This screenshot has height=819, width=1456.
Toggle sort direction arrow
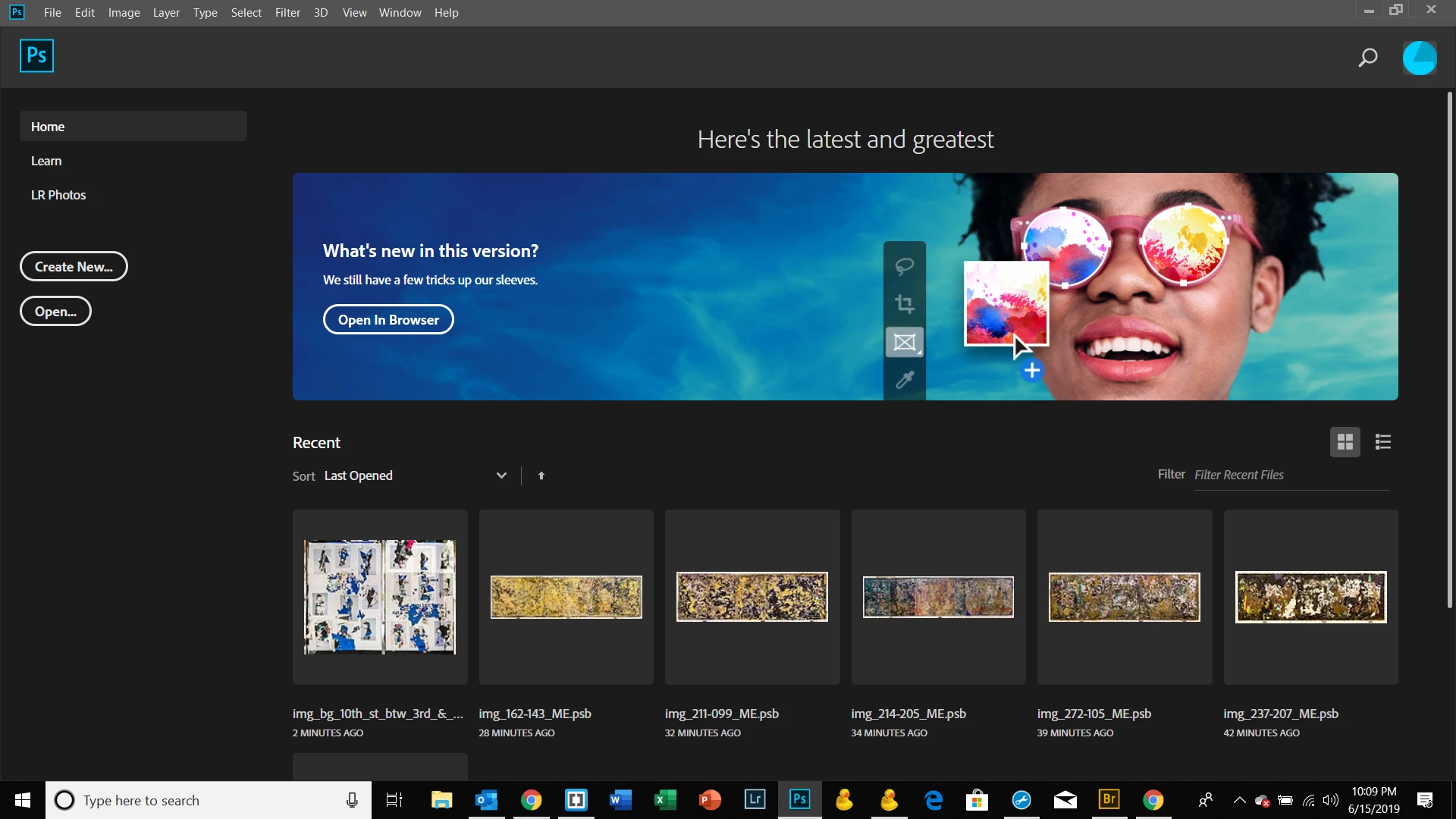(541, 475)
